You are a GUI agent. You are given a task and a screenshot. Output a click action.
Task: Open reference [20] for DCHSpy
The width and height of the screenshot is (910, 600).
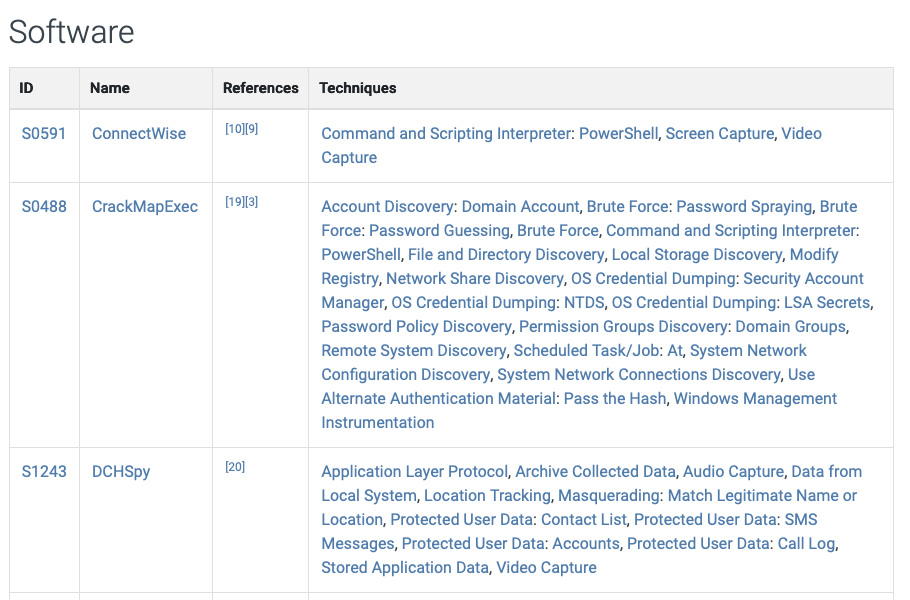click(x=235, y=467)
